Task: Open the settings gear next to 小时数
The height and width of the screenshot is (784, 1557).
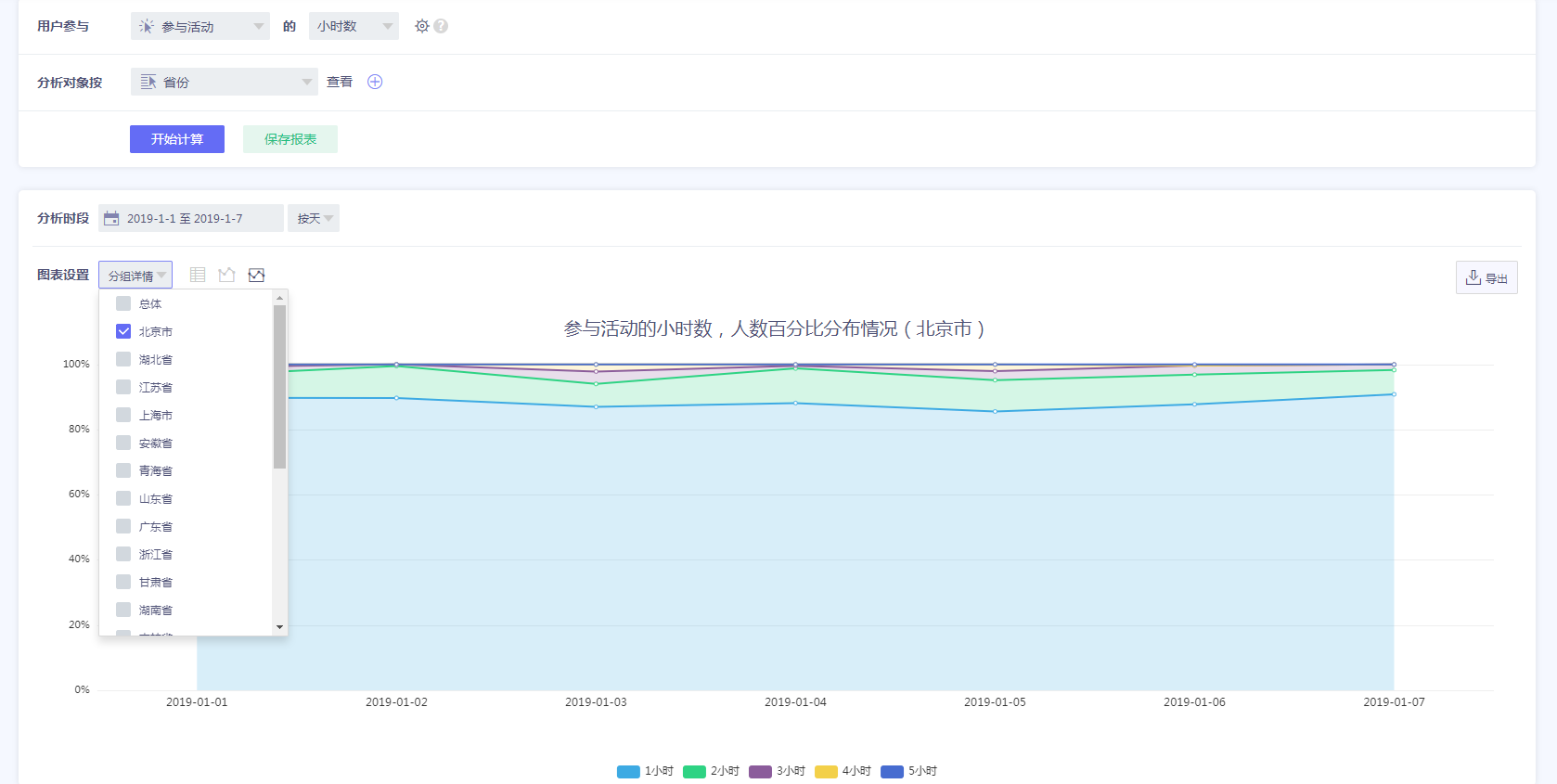Action: 422,26
